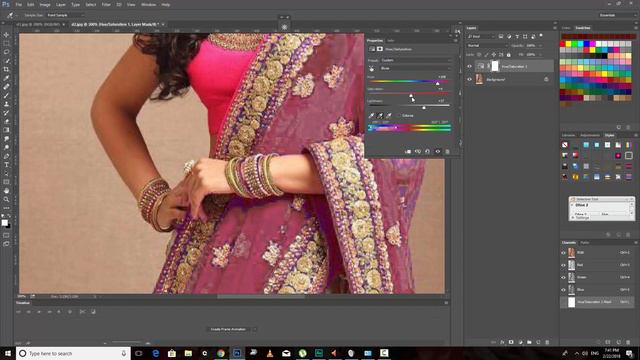This screenshot has width=640, height=360.
Task: Hide the Background layer
Action: [x=469, y=79]
